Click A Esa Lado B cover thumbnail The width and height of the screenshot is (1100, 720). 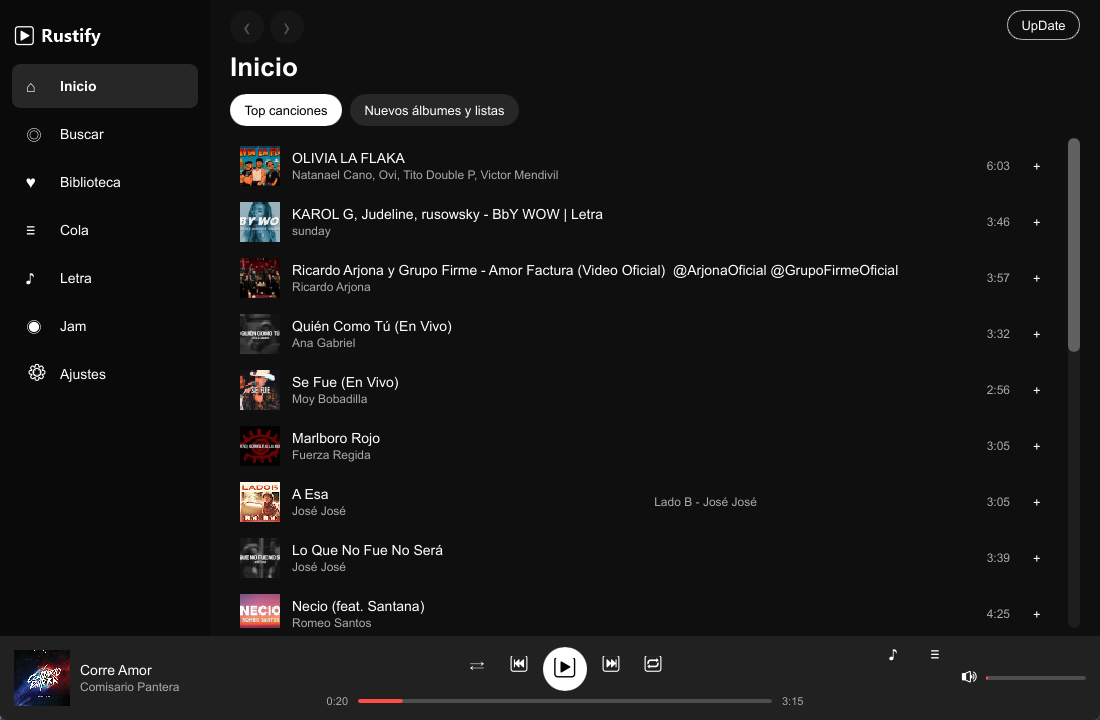(x=260, y=502)
